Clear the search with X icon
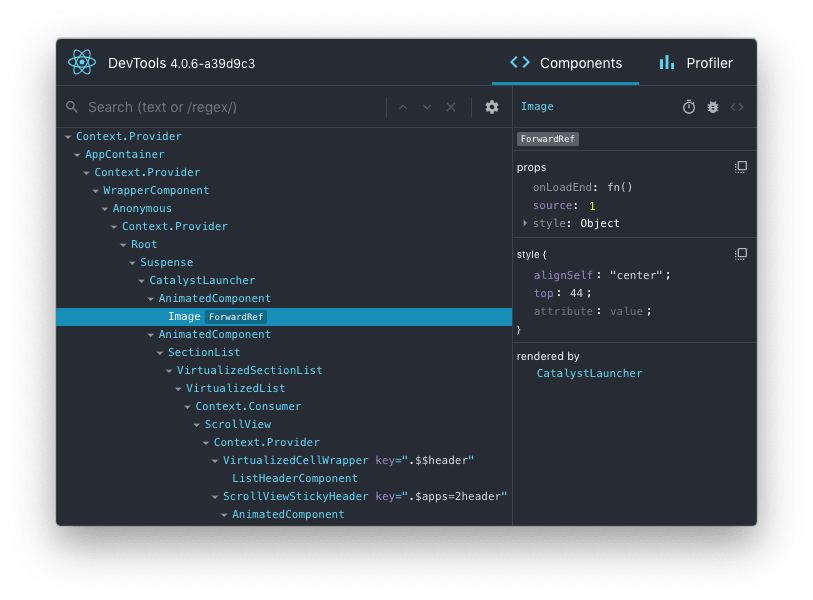Image resolution: width=813 pixels, height=600 pixels. [451, 107]
